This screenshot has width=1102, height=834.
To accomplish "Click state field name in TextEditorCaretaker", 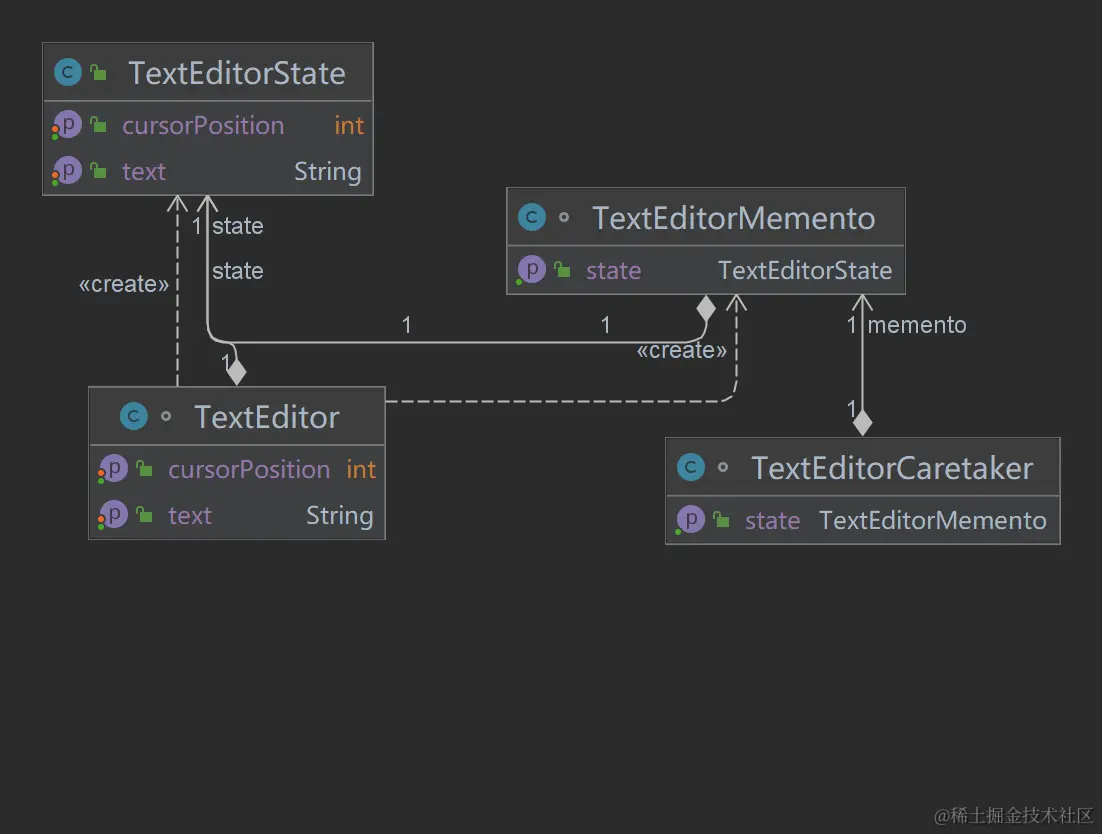I will coord(772,521).
